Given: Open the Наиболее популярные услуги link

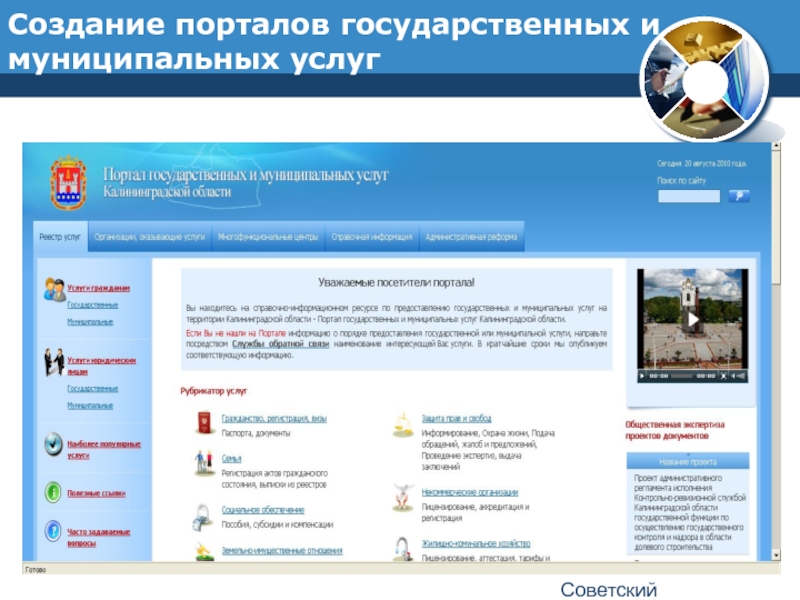Looking at the screenshot, I should 104,449.
